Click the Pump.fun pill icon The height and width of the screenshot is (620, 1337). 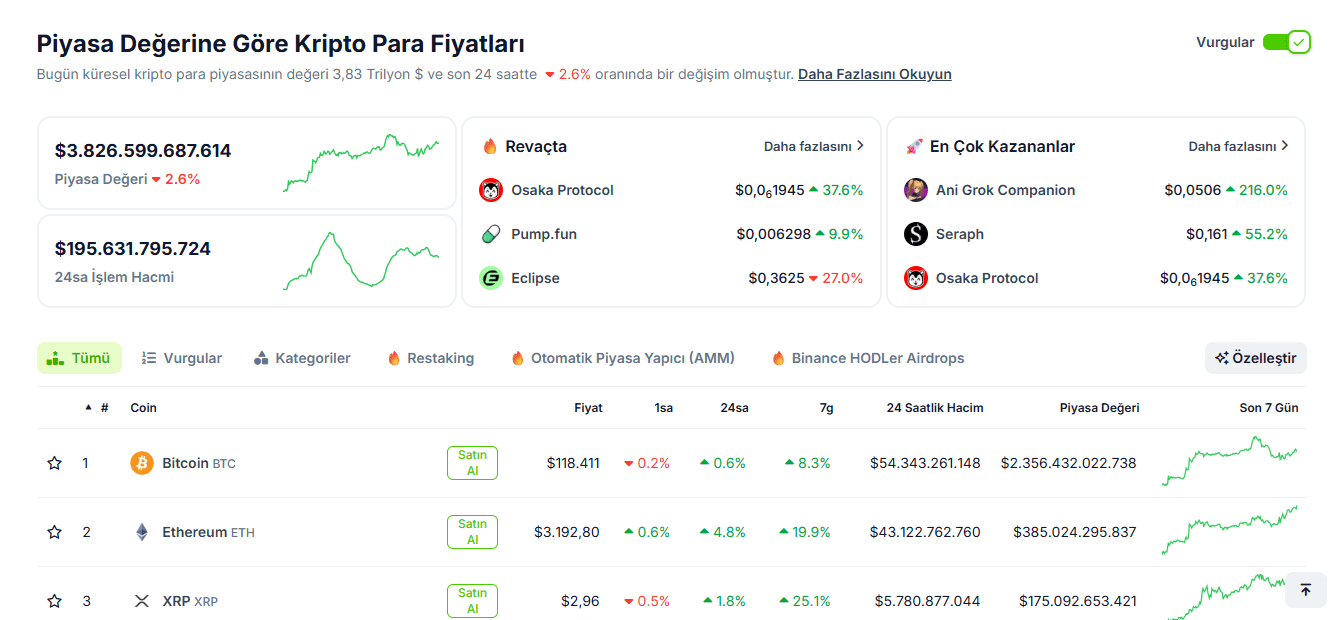(x=491, y=234)
